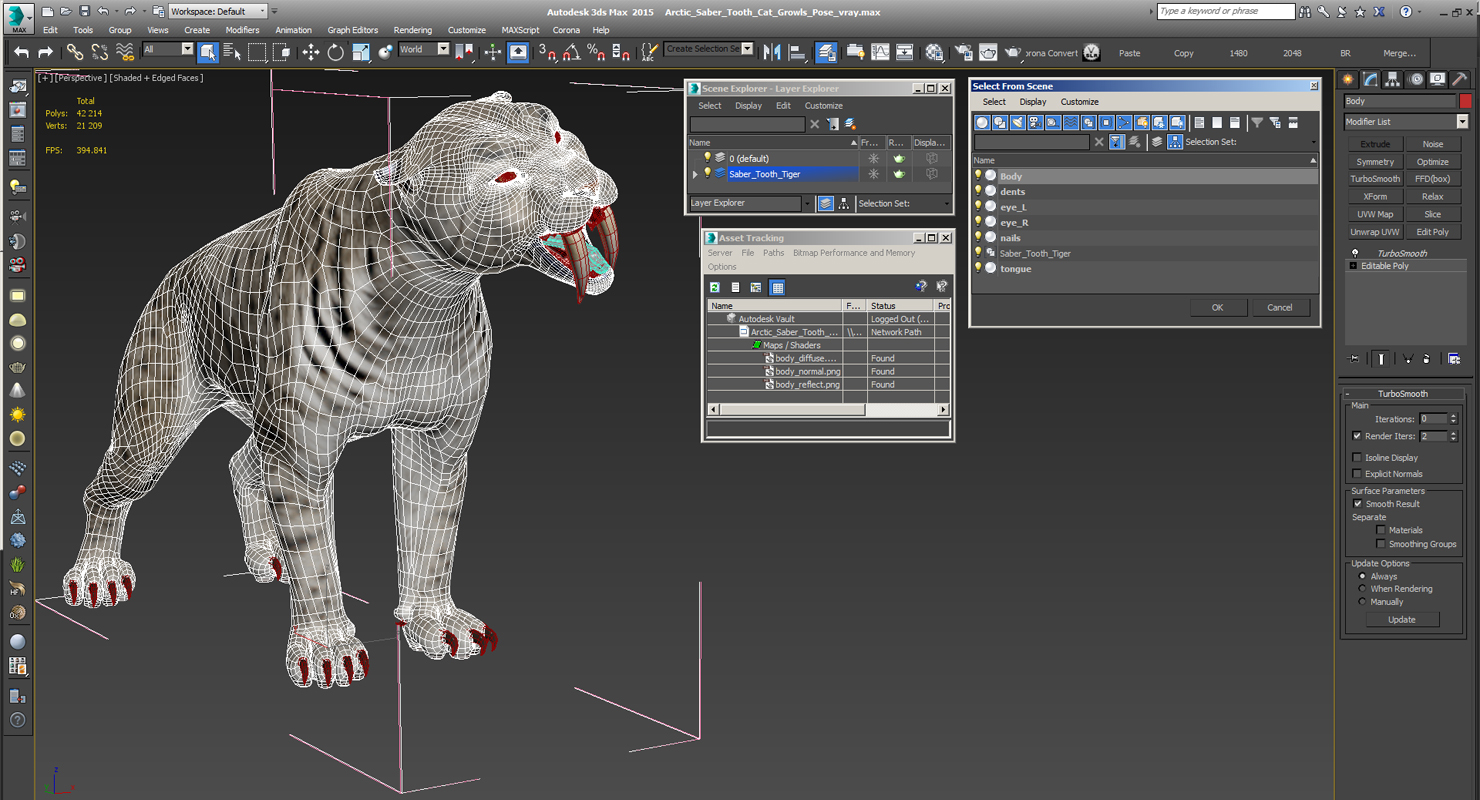Open the Workspace Default dropdown
Viewport: 1480px width, 800px height.
pos(217,11)
